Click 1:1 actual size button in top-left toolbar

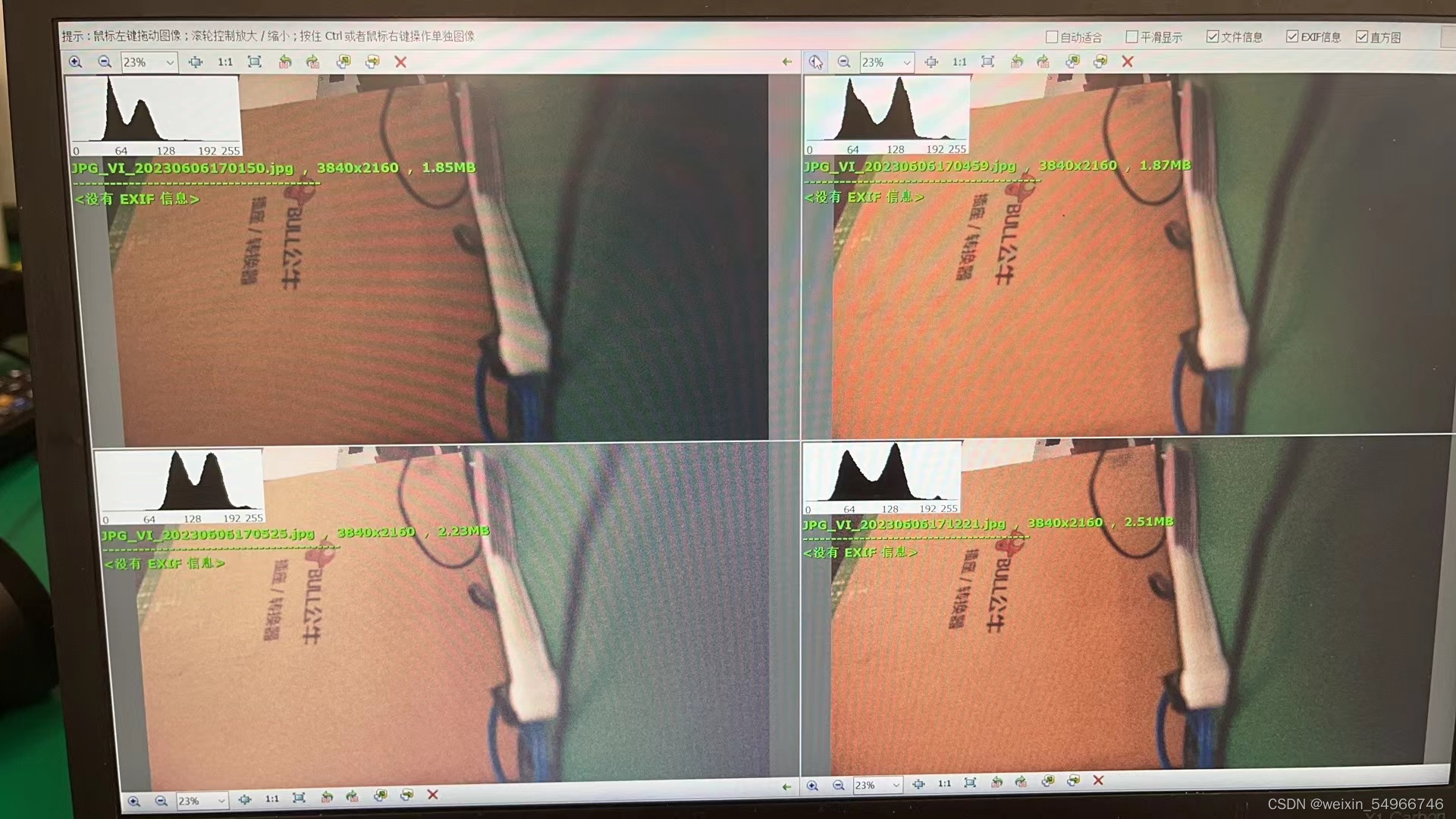(x=225, y=62)
